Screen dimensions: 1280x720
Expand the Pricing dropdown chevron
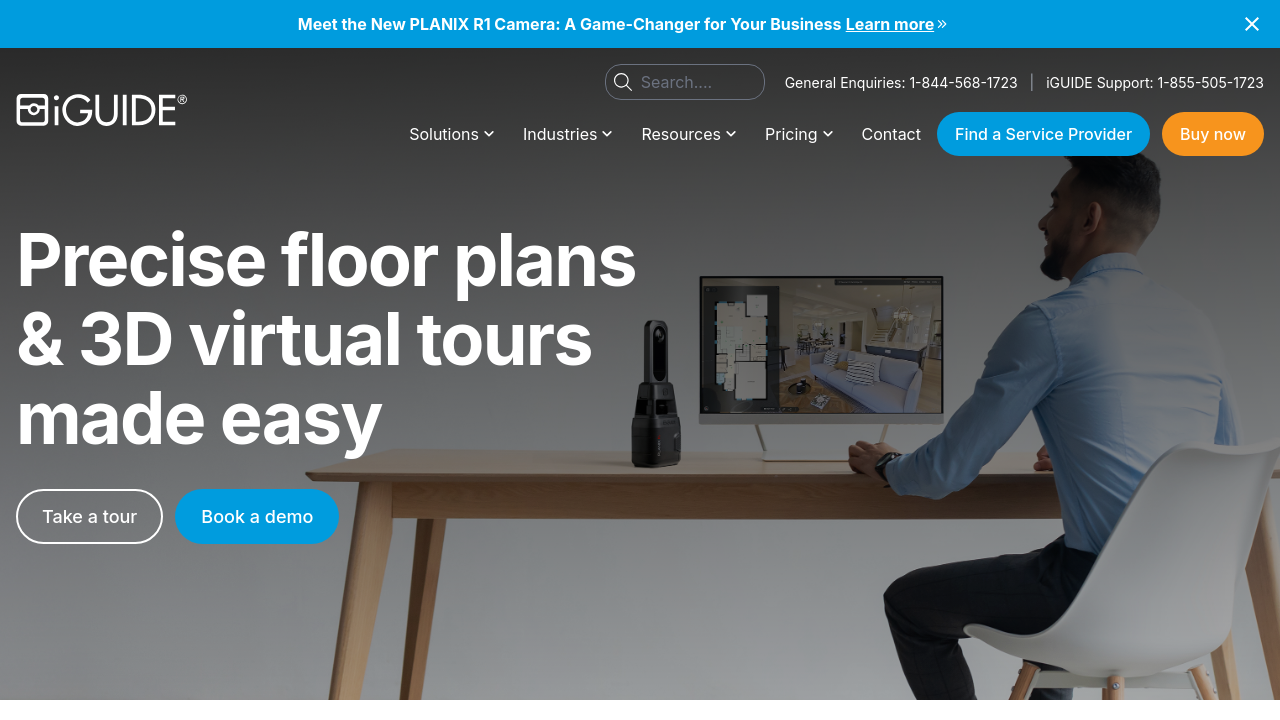(x=828, y=134)
